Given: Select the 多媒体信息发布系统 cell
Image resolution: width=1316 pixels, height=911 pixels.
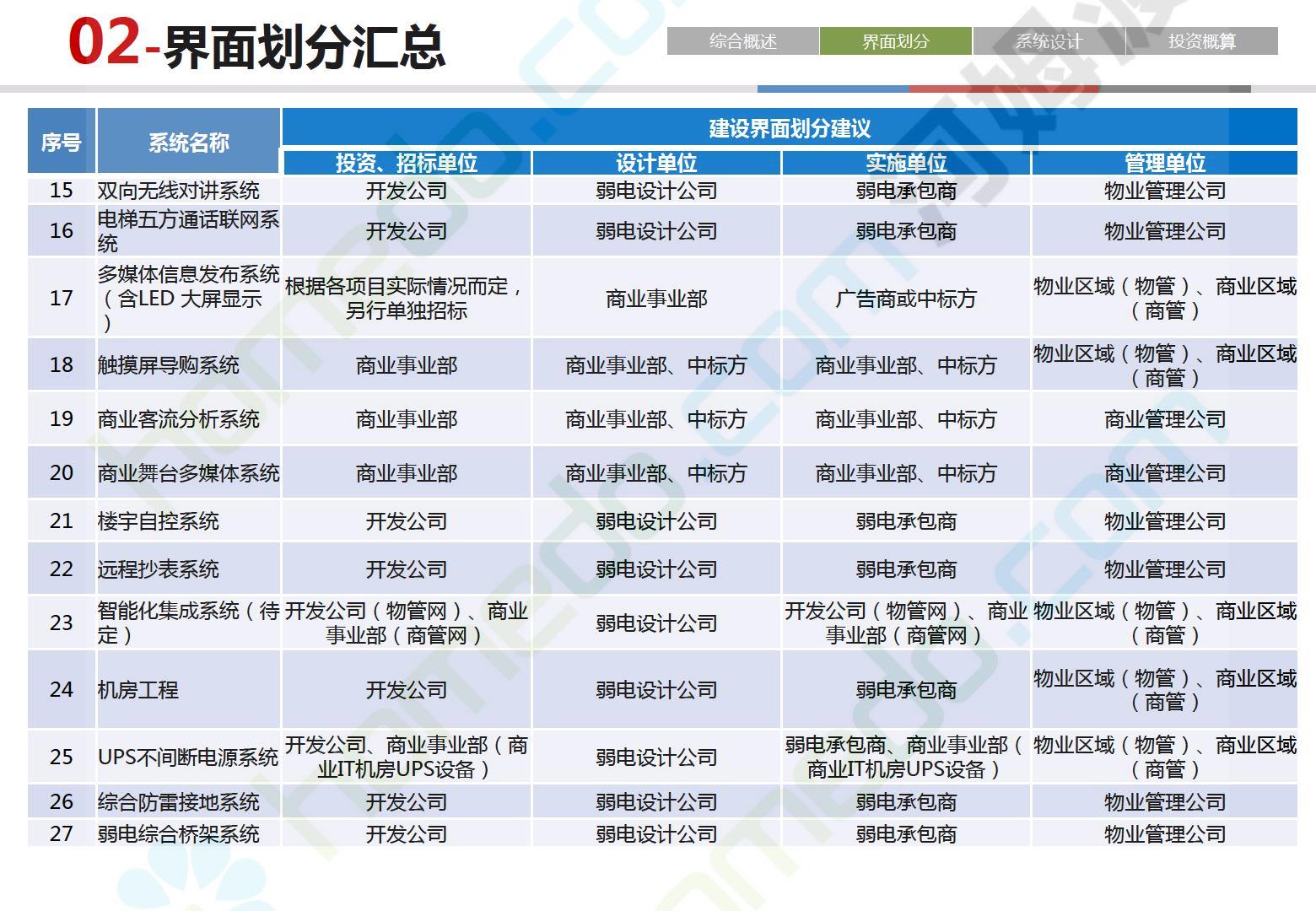Looking at the screenshot, I should coord(189,298).
